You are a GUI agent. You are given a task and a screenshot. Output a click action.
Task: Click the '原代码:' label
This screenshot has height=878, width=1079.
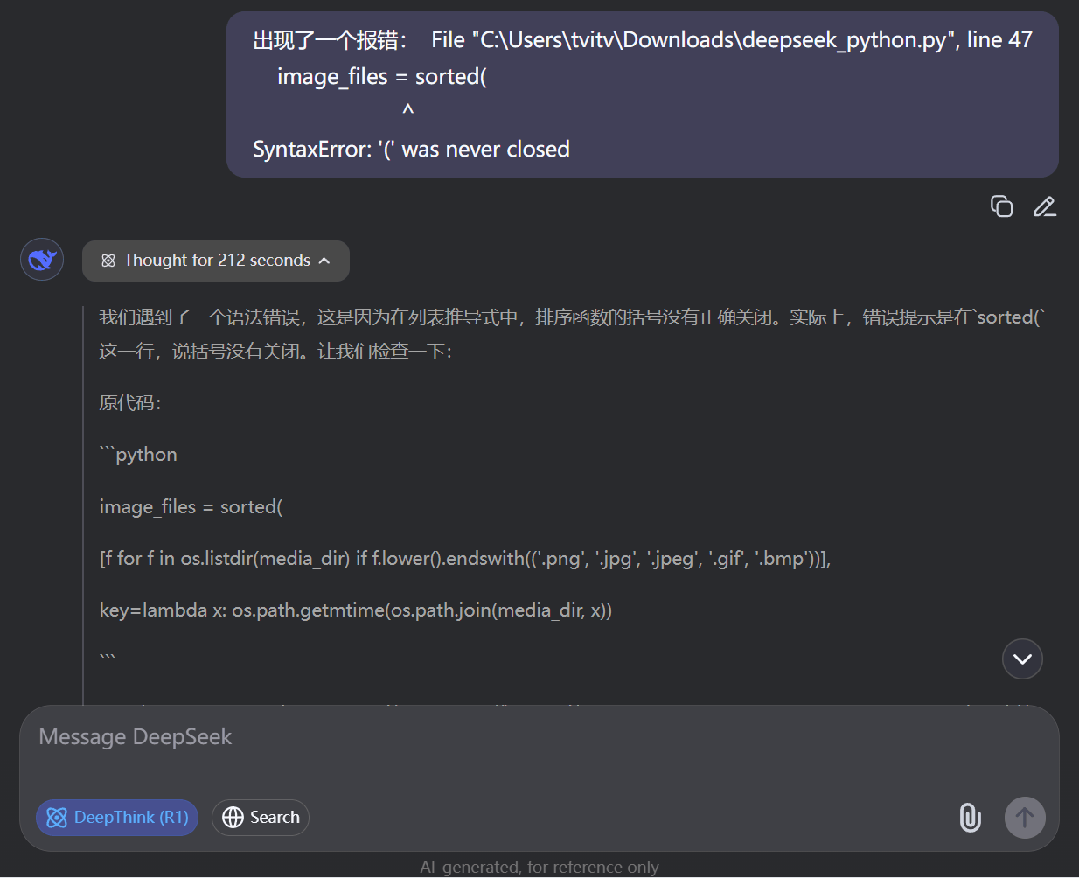[130, 403]
